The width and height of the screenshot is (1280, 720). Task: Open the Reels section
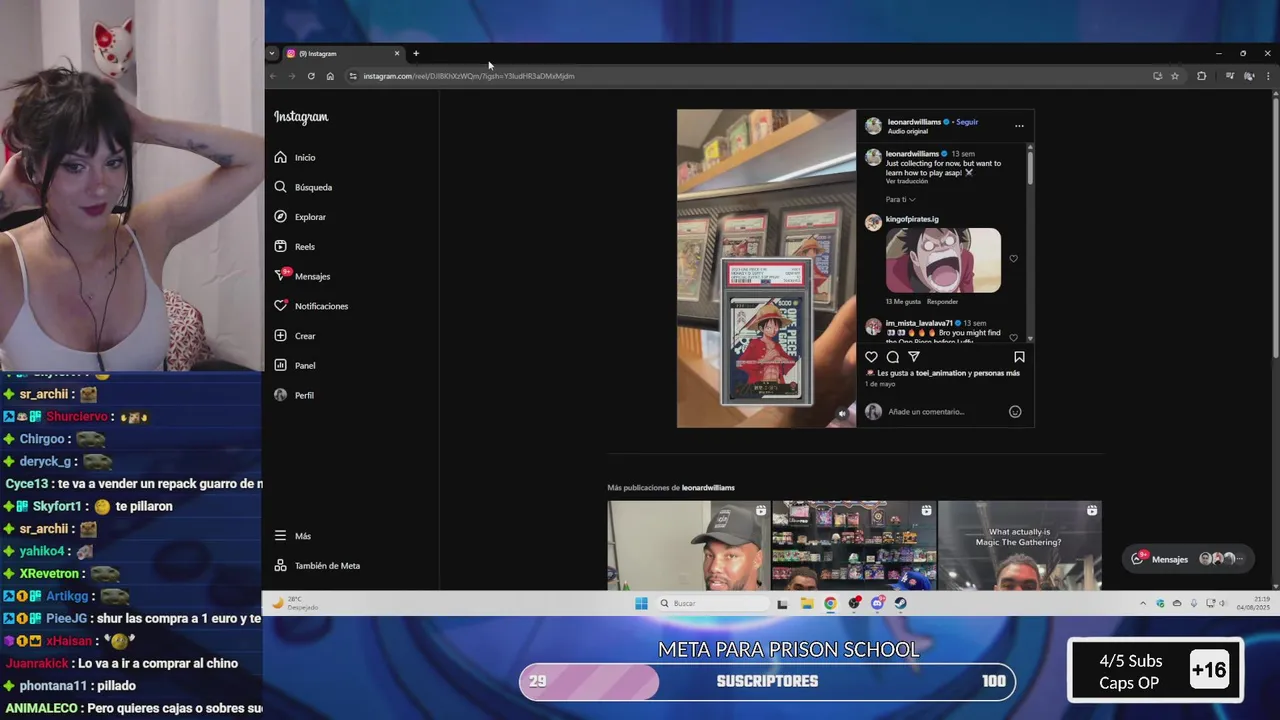point(295,246)
